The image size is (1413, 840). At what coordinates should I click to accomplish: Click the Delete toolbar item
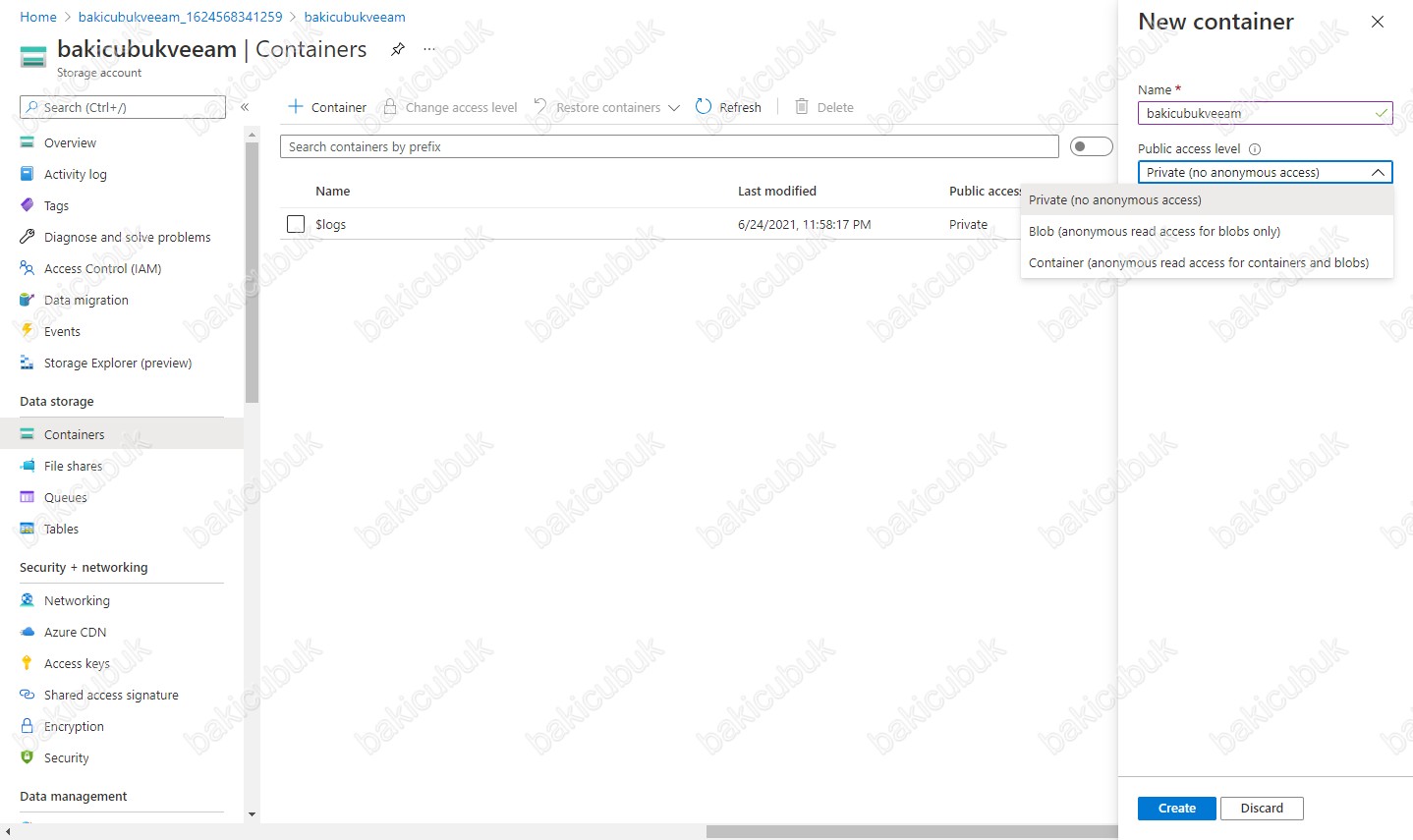[x=824, y=107]
